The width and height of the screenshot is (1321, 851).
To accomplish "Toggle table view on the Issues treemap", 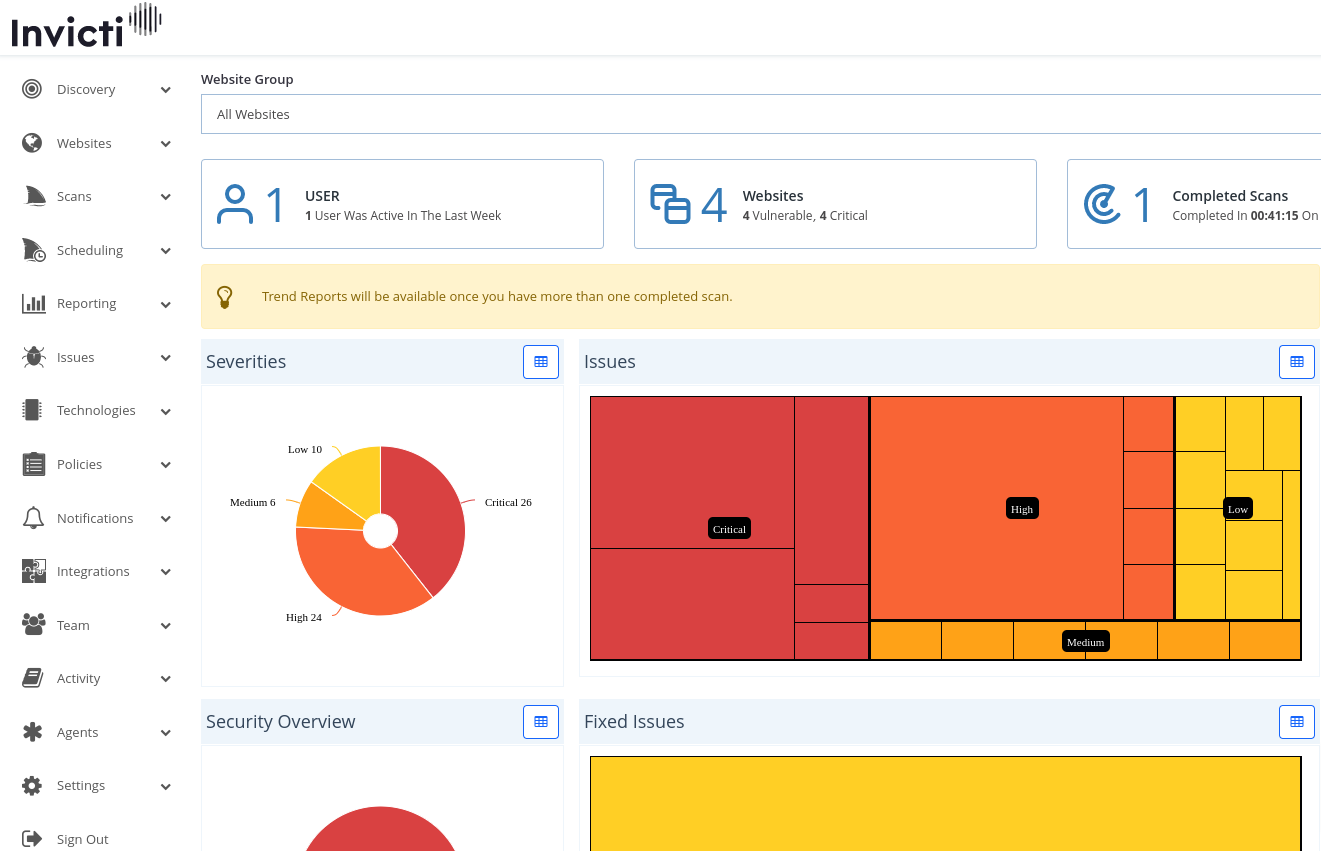I will coord(1297,362).
